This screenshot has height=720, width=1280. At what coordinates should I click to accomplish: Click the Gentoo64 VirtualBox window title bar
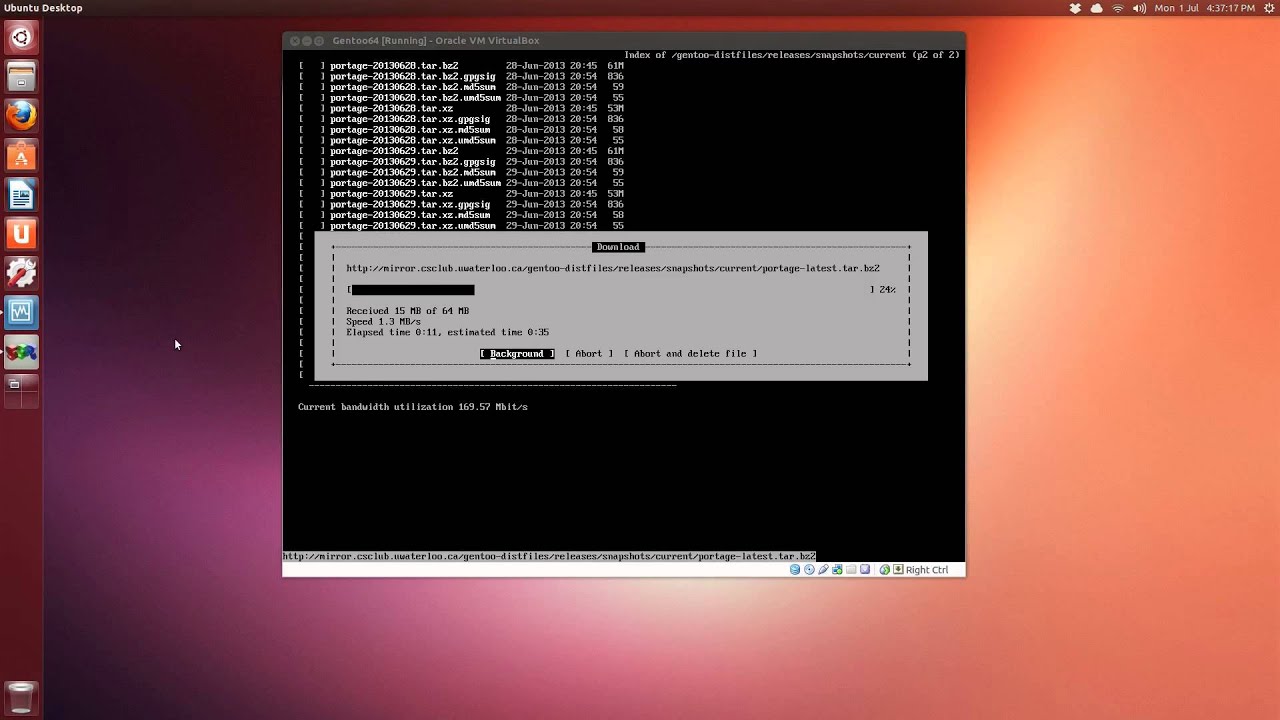624,41
